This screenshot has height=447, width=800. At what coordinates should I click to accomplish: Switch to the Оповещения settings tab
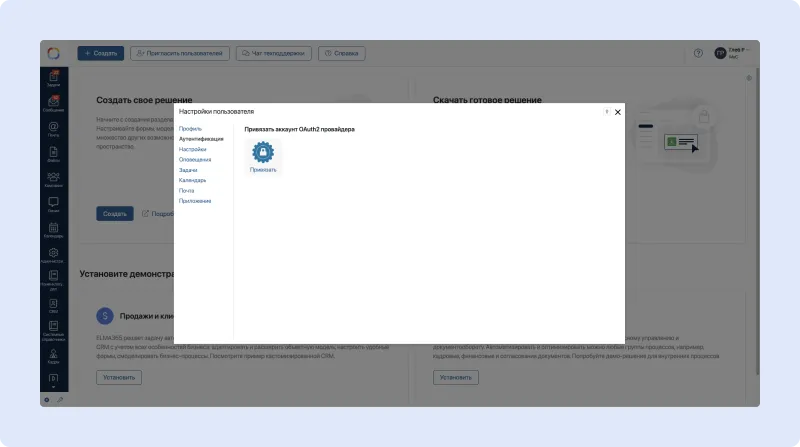pyautogui.click(x=195, y=160)
